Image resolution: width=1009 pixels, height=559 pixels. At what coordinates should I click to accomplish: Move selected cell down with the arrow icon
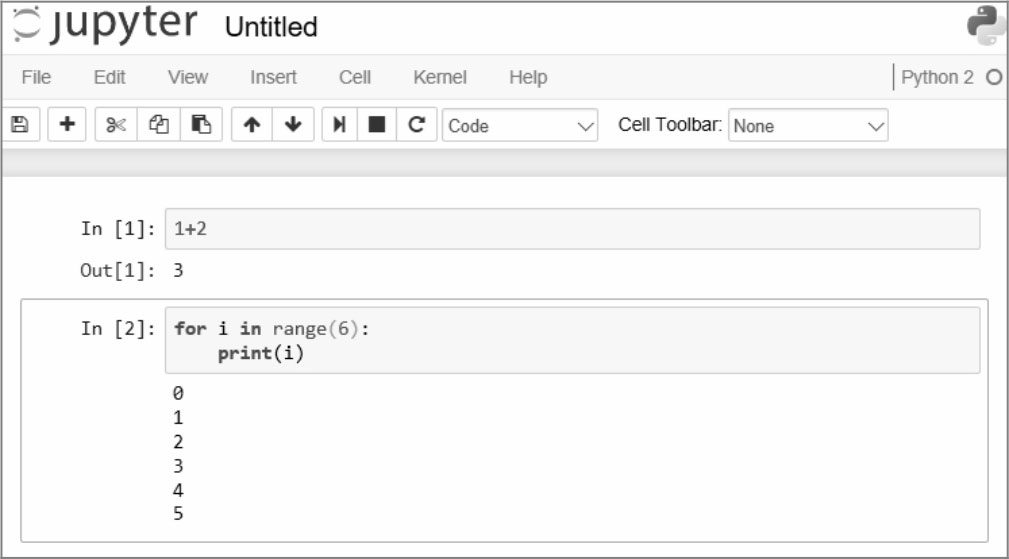pyautogui.click(x=293, y=124)
